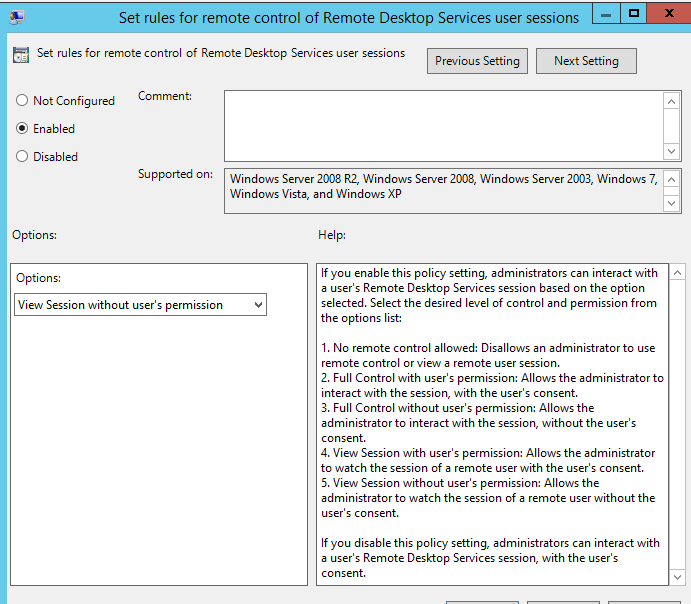This screenshot has height=604, width=691.
Task: Go to Previous Setting
Action: [477, 61]
